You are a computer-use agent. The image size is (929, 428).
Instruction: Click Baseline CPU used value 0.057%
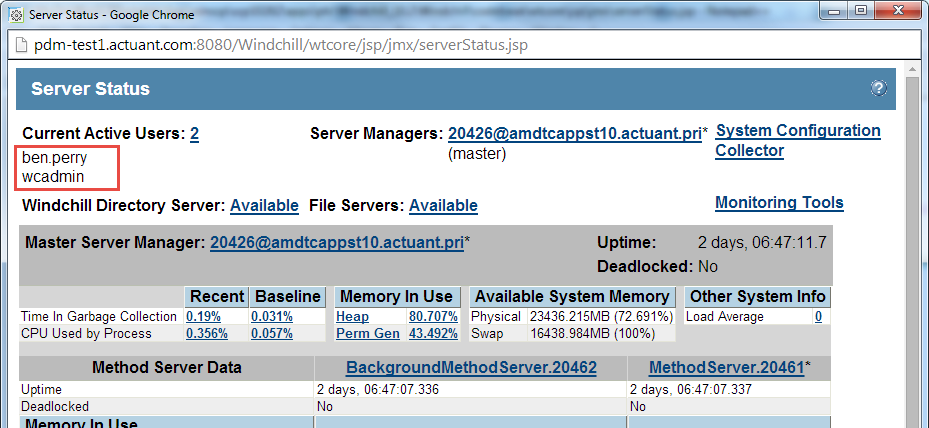[271, 334]
